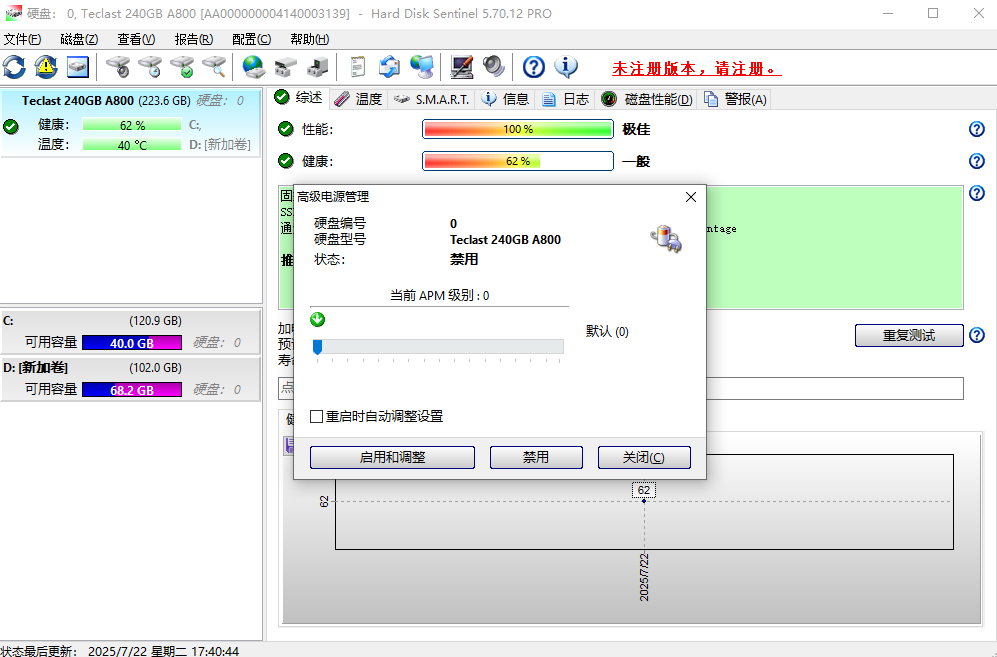Open the 报告(R) menu
The width and height of the screenshot is (997, 657).
[194, 39]
